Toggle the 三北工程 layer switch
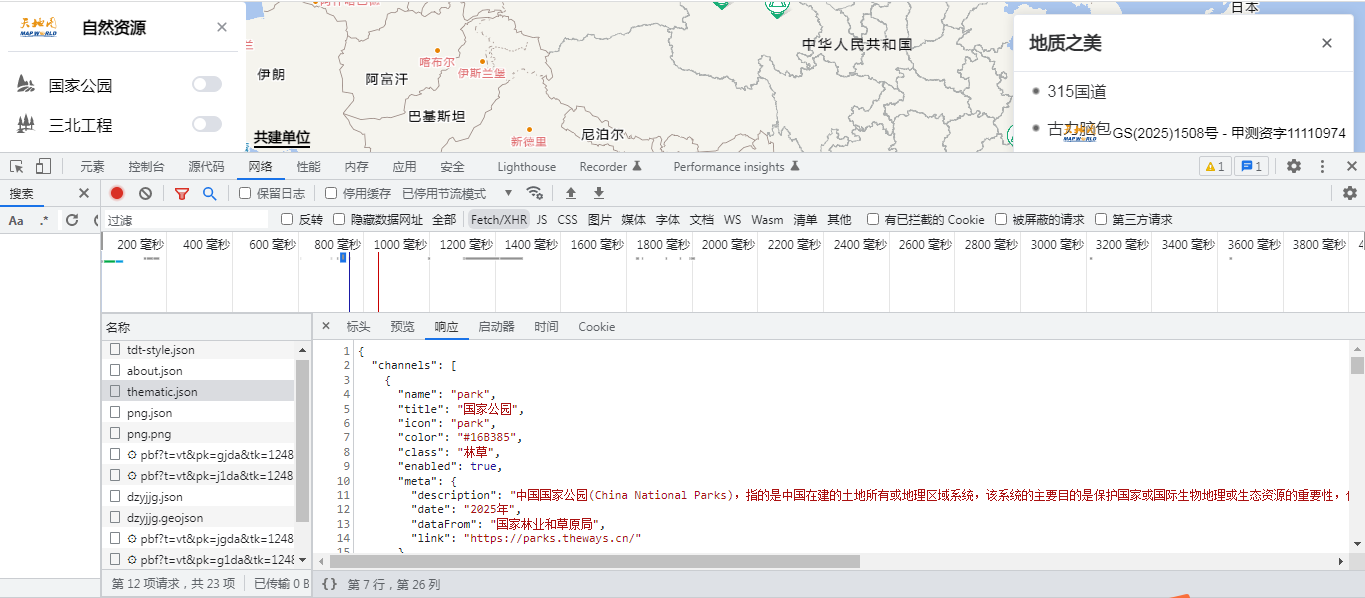Viewport: 1365px width, 598px height. coord(207,124)
